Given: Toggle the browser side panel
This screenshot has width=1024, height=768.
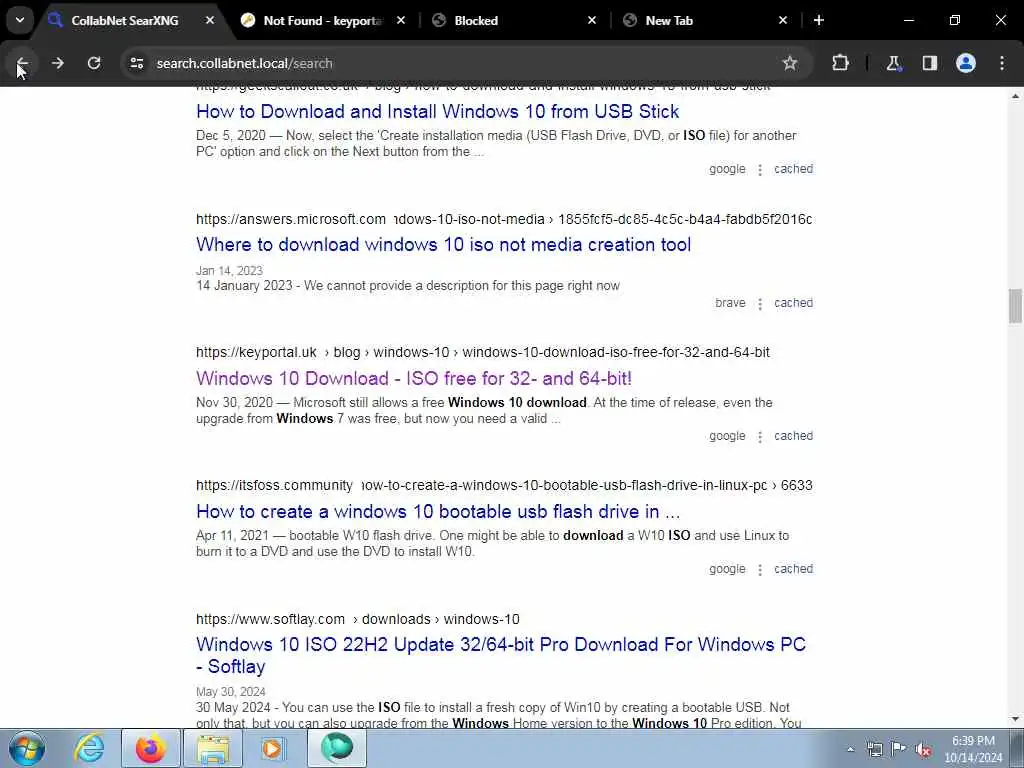Looking at the screenshot, I should (x=929, y=63).
